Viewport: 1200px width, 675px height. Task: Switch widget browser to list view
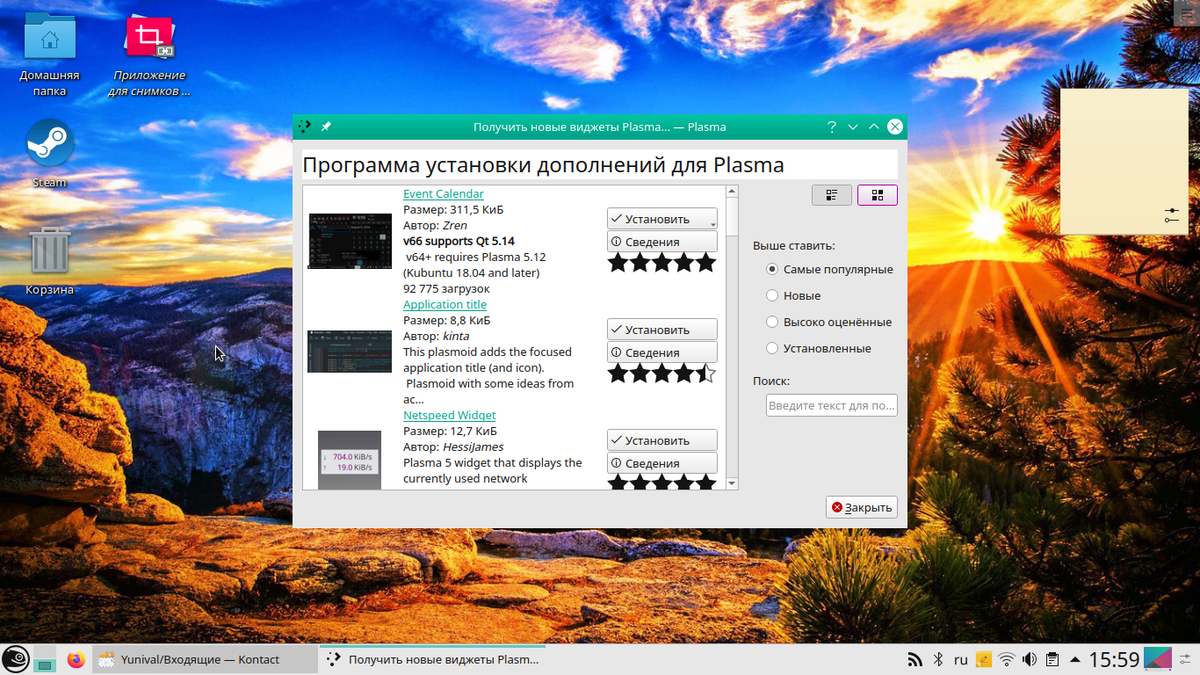[x=832, y=194]
